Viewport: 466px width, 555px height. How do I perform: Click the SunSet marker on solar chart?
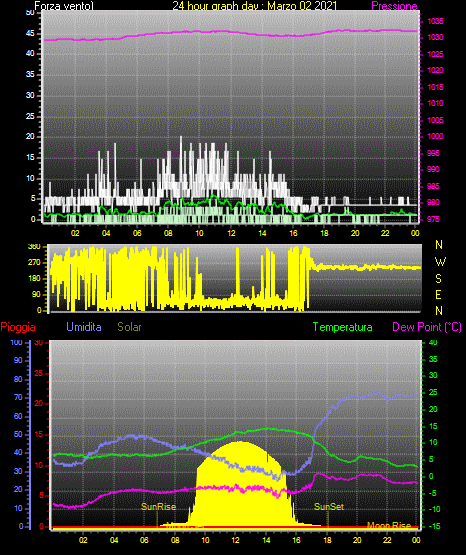329,507
